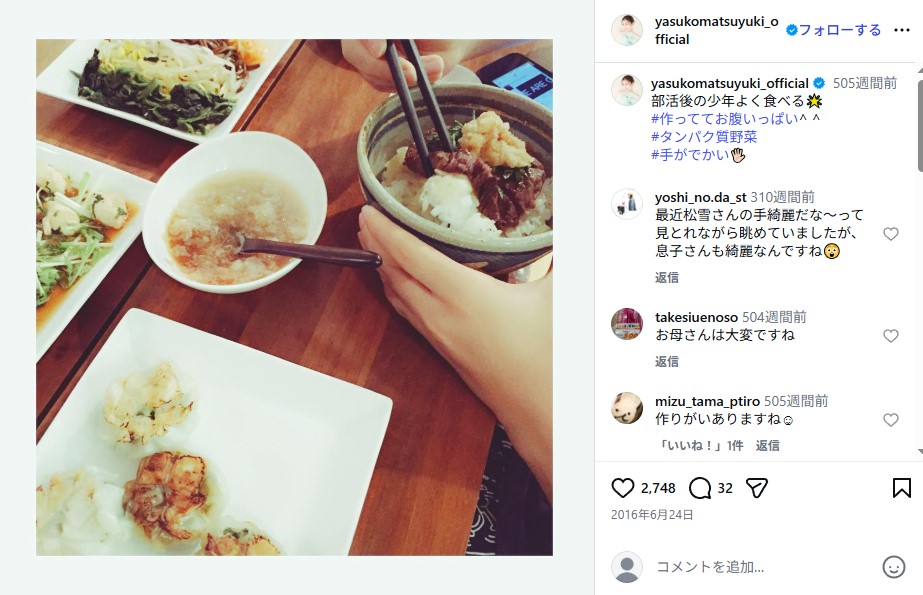923x595 pixels.
Task: View likes on mizu_tama_ptiro's comment
Action: pyautogui.click(x=700, y=446)
